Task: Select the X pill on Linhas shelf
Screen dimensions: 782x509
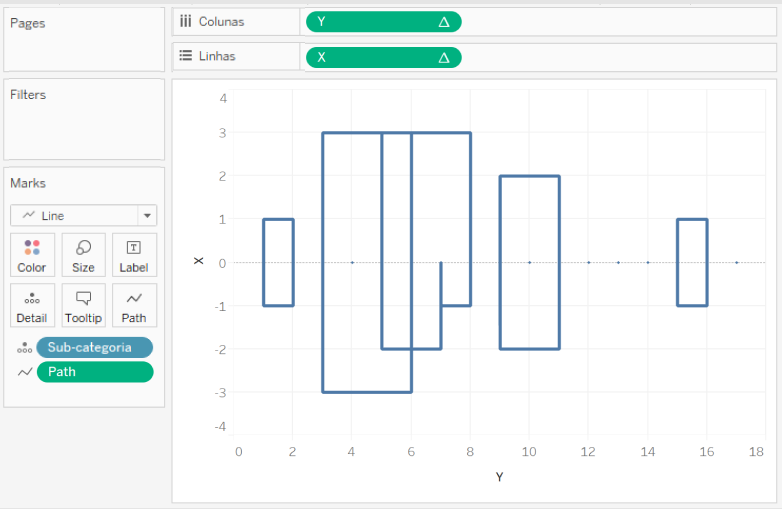Action: tap(384, 57)
